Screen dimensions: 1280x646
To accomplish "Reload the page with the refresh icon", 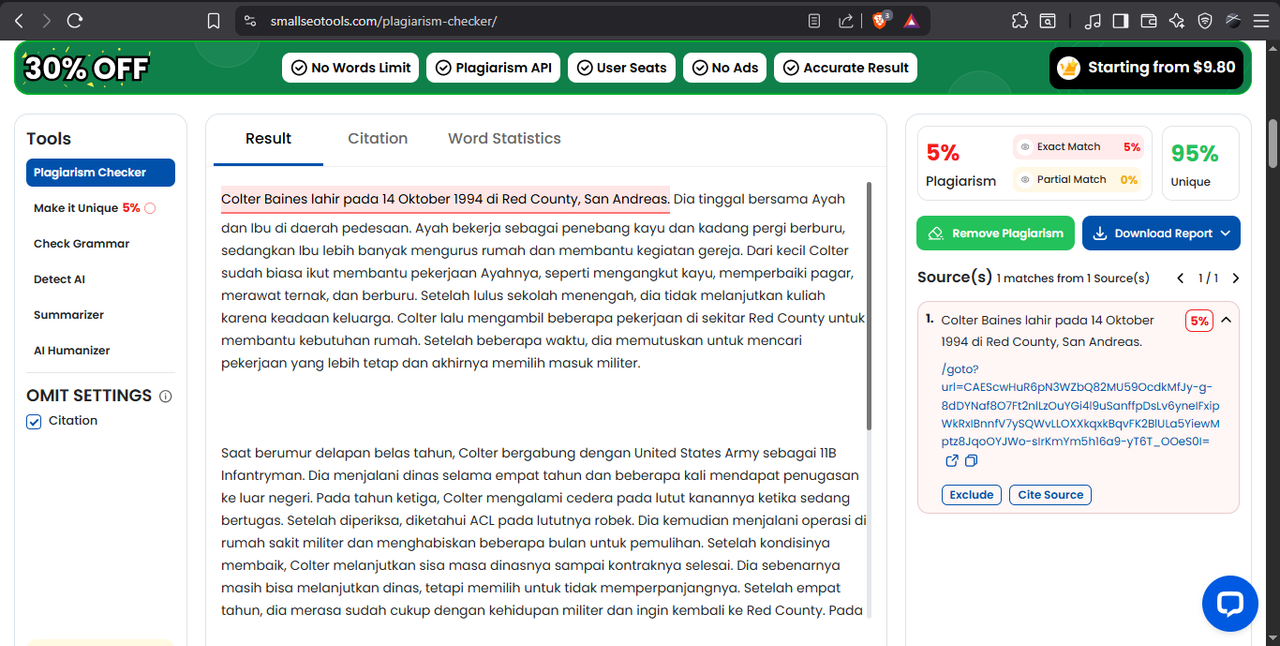I will (x=74, y=20).
